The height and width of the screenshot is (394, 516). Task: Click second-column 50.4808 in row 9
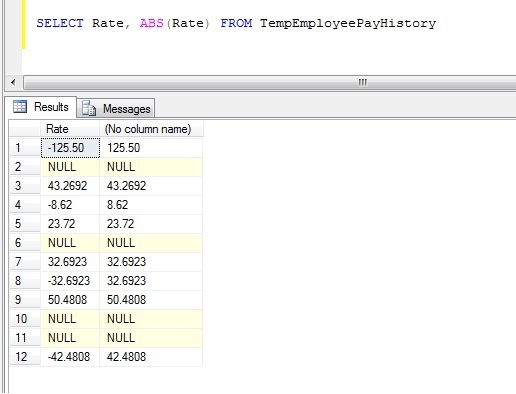[151, 300]
